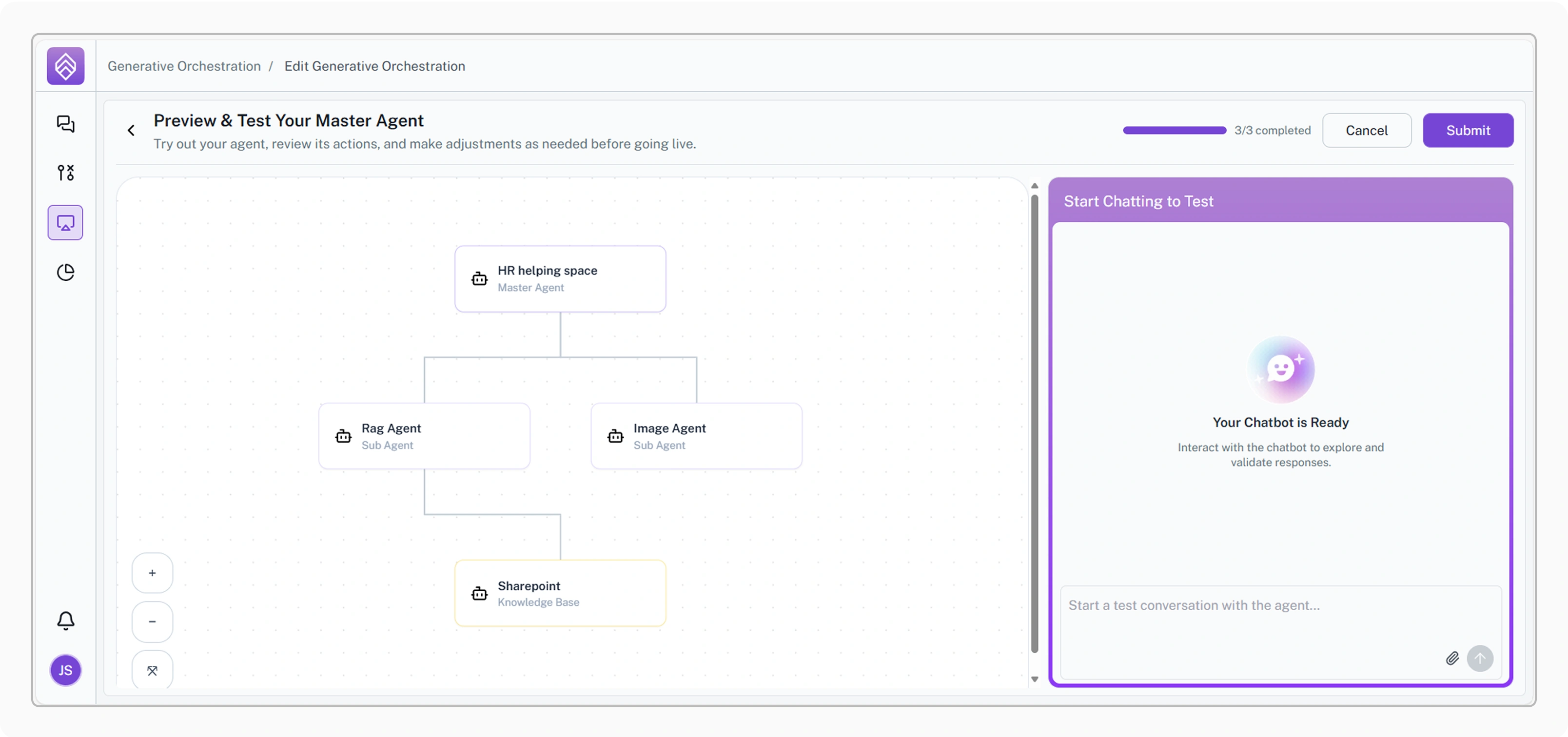
Task: Click the scrollbar down arrow
Action: point(1034,679)
